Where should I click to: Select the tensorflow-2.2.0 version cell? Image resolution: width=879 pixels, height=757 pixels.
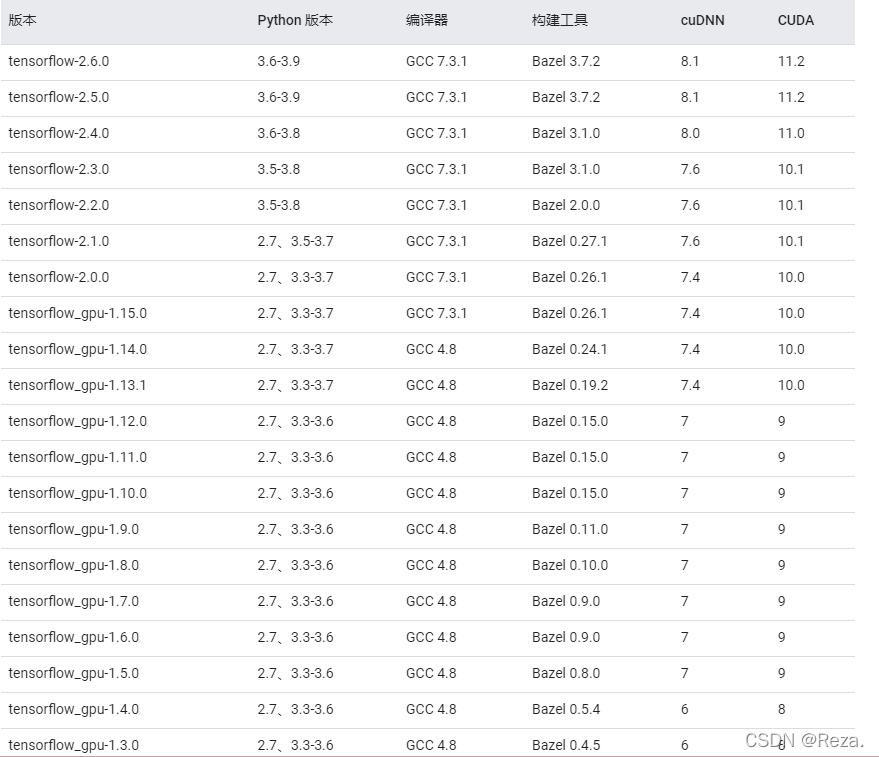click(59, 205)
